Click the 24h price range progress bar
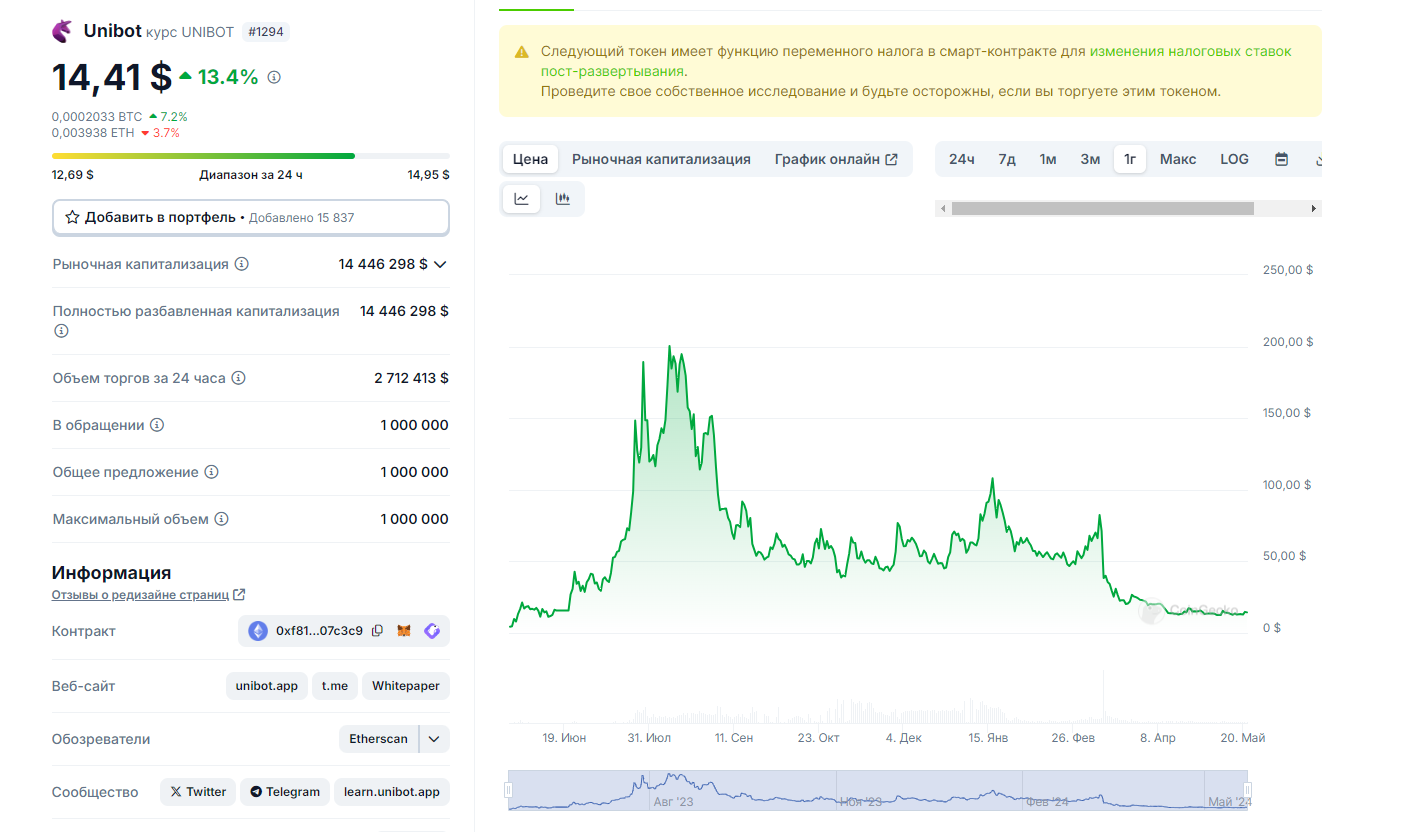Screen dimensions: 1425x832 251,156
